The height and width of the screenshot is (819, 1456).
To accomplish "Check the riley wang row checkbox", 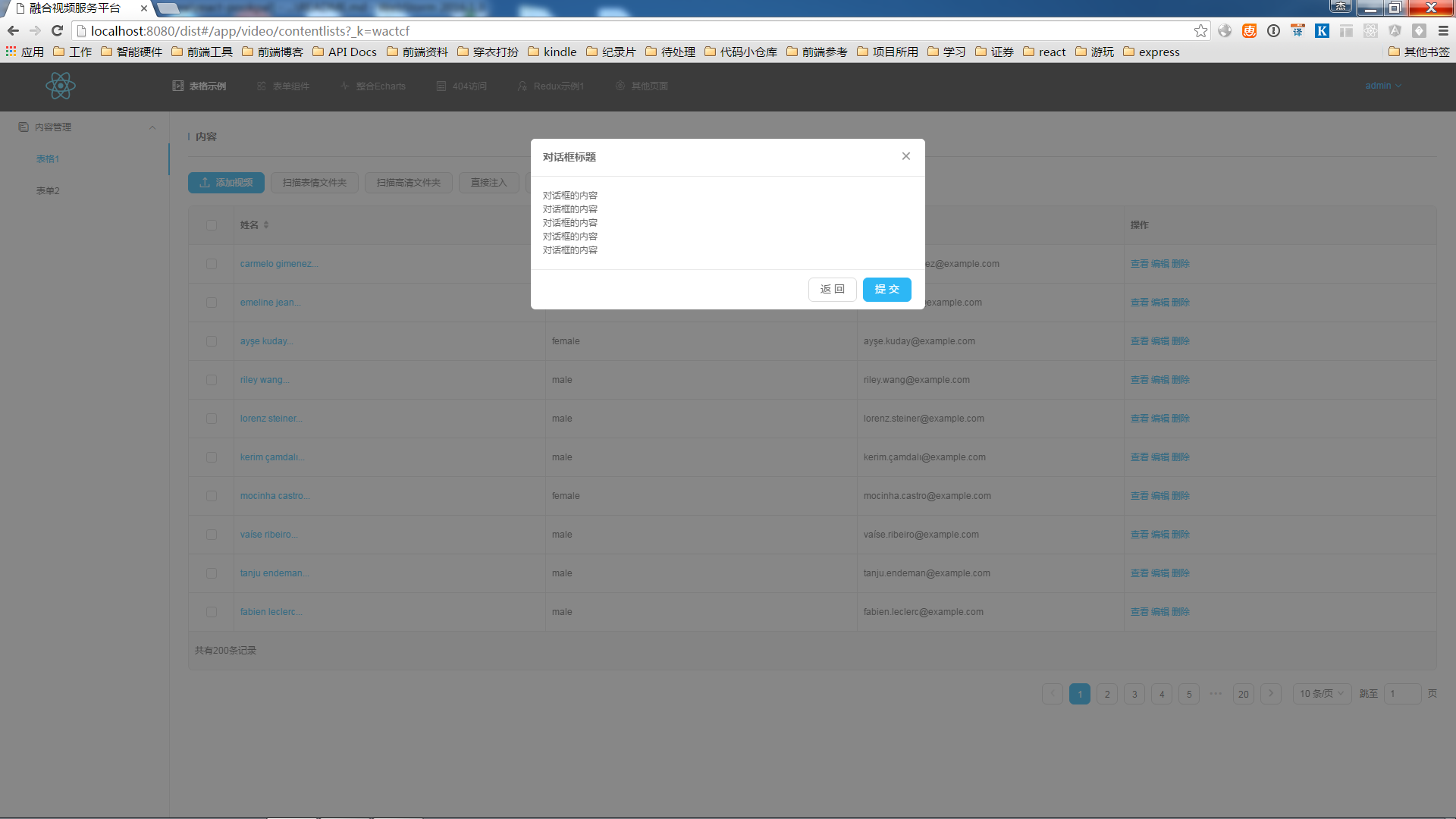I will pyautogui.click(x=212, y=380).
